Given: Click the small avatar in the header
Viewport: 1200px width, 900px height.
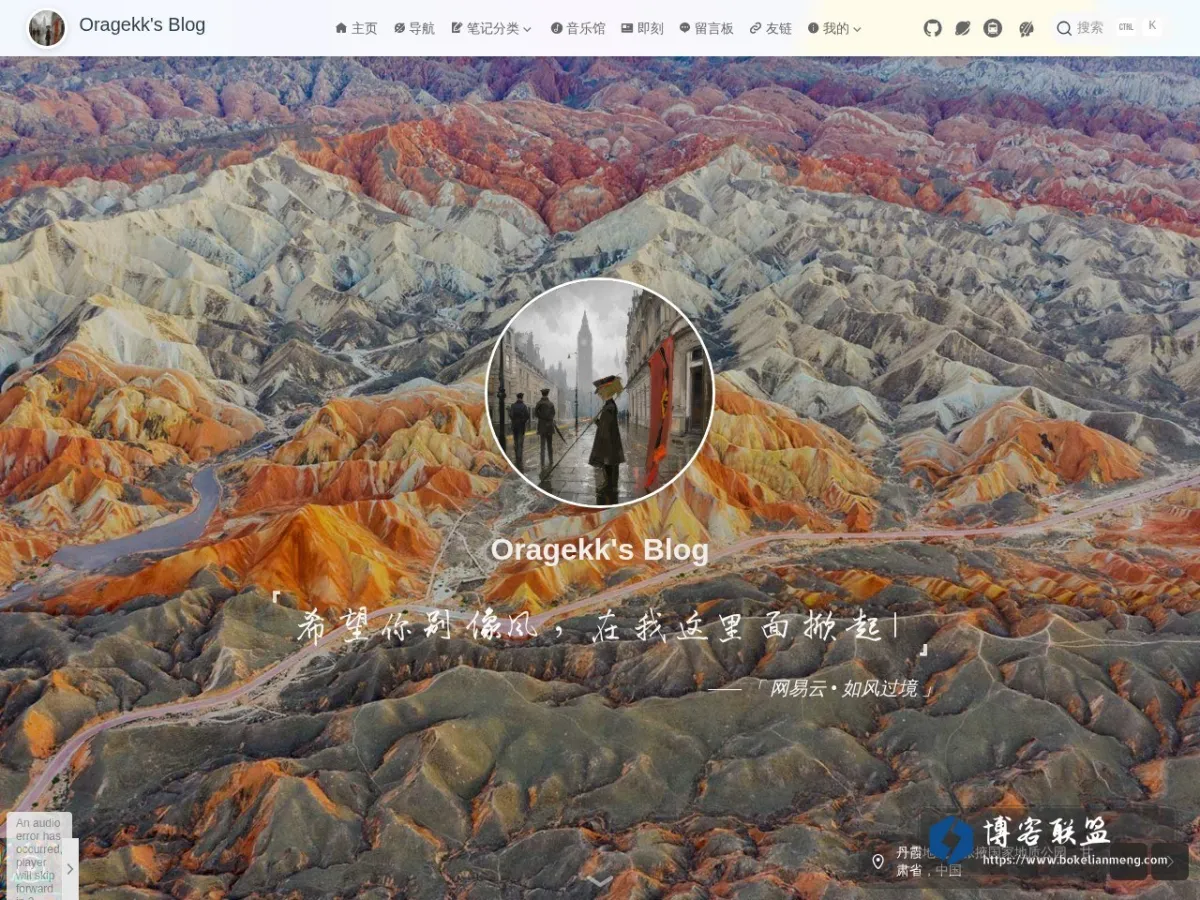Looking at the screenshot, I should 47,28.
